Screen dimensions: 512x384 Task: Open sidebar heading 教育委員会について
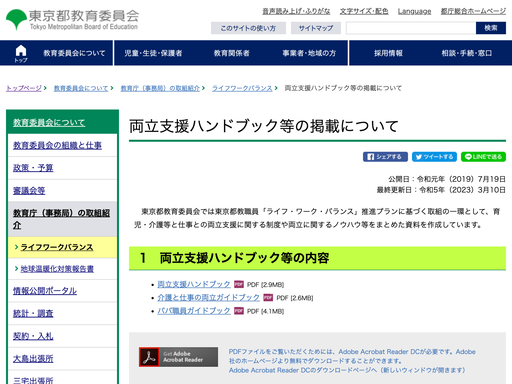click(x=49, y=123)
